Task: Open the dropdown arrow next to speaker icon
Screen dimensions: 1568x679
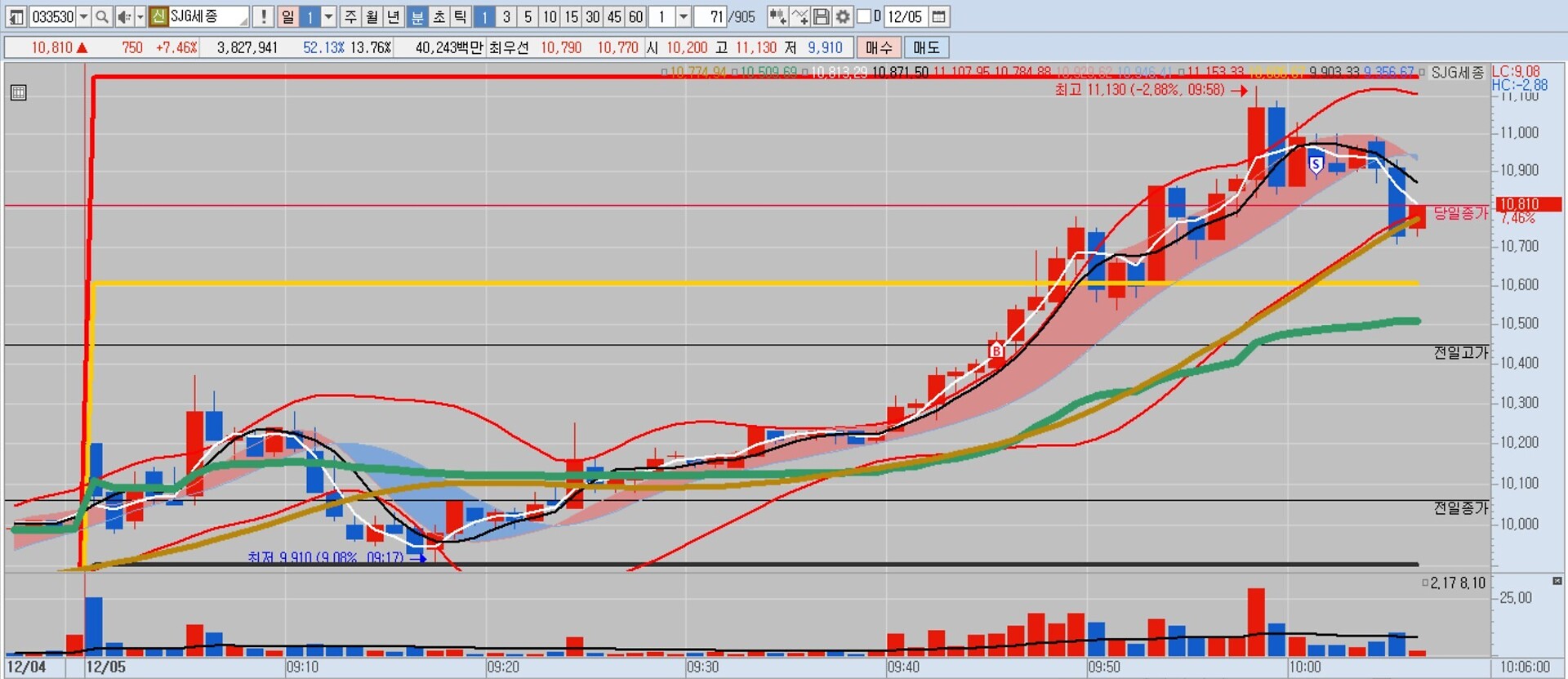Action: tap(140, 16)
